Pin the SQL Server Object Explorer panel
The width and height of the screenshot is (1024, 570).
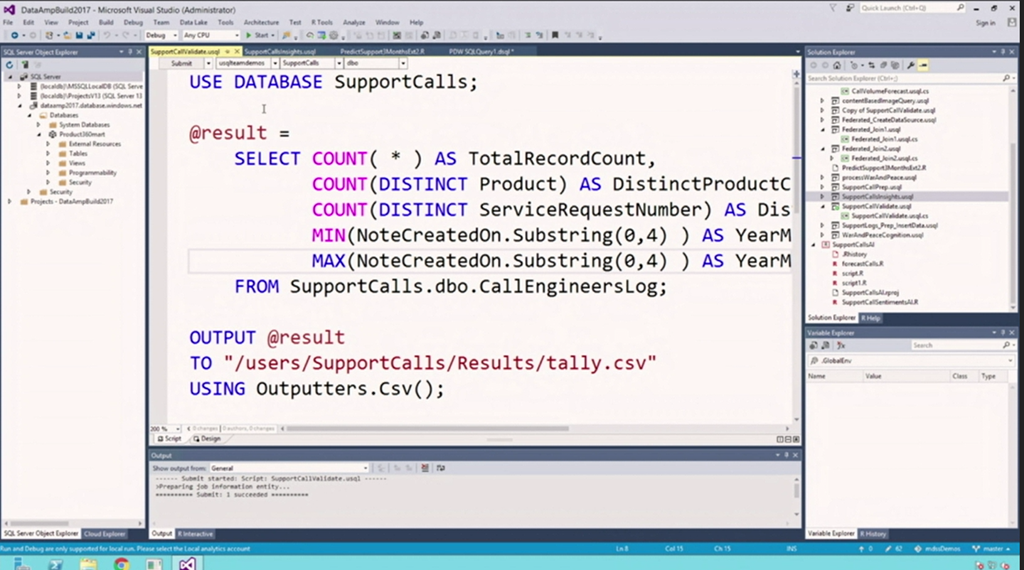tap(130, 52)
